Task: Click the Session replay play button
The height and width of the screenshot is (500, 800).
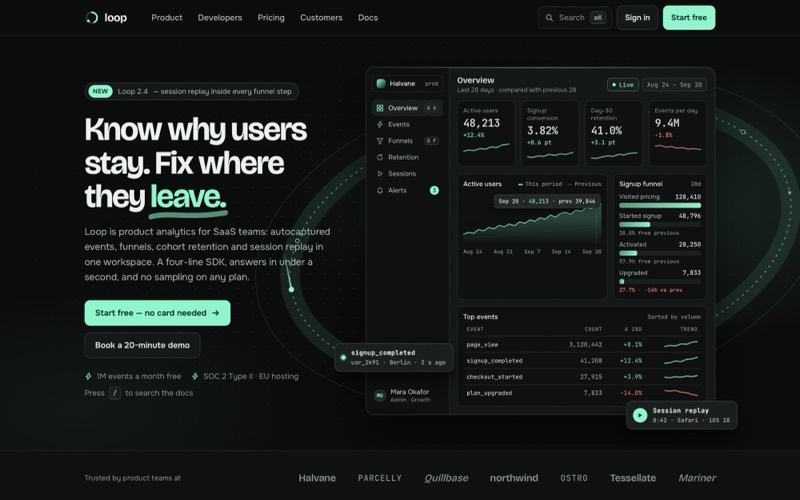Action: [640, 415]
